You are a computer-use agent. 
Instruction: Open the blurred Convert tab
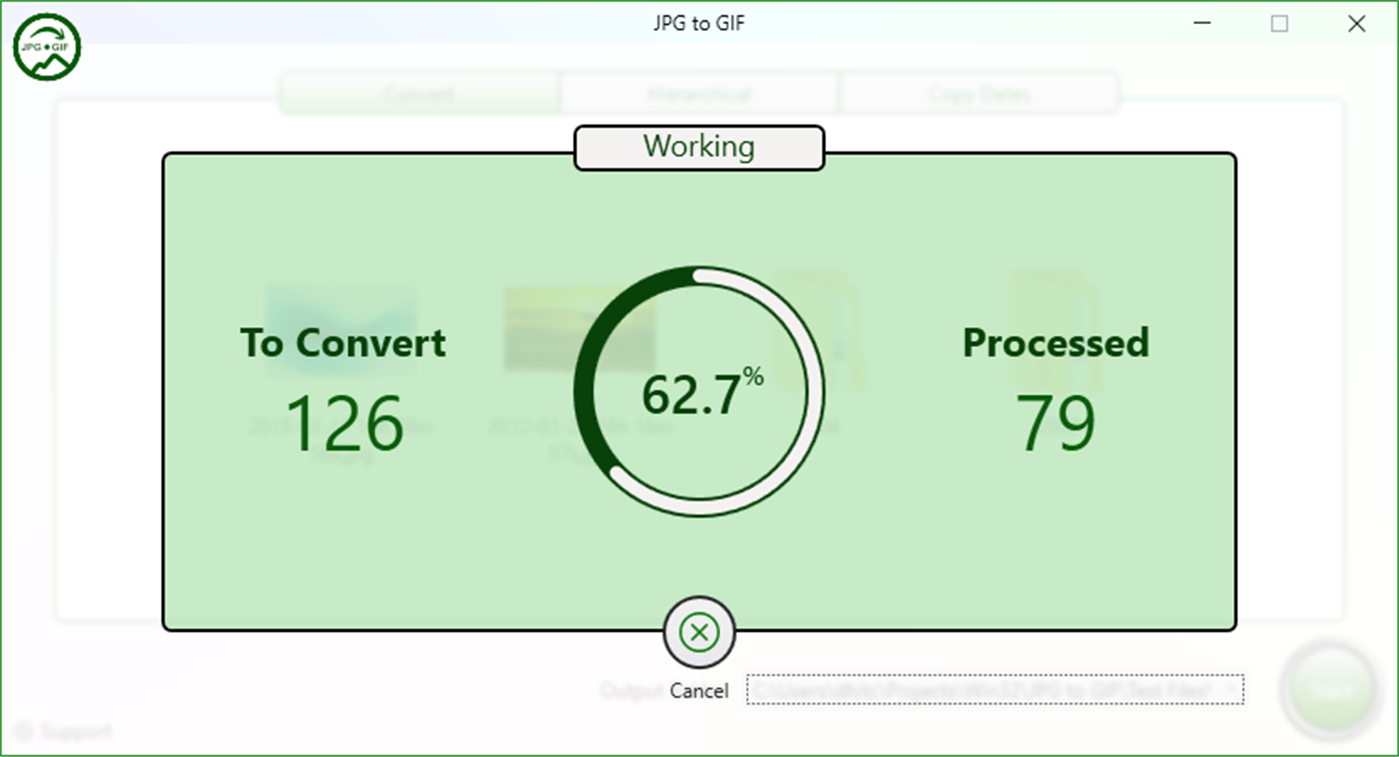point(419,94)
